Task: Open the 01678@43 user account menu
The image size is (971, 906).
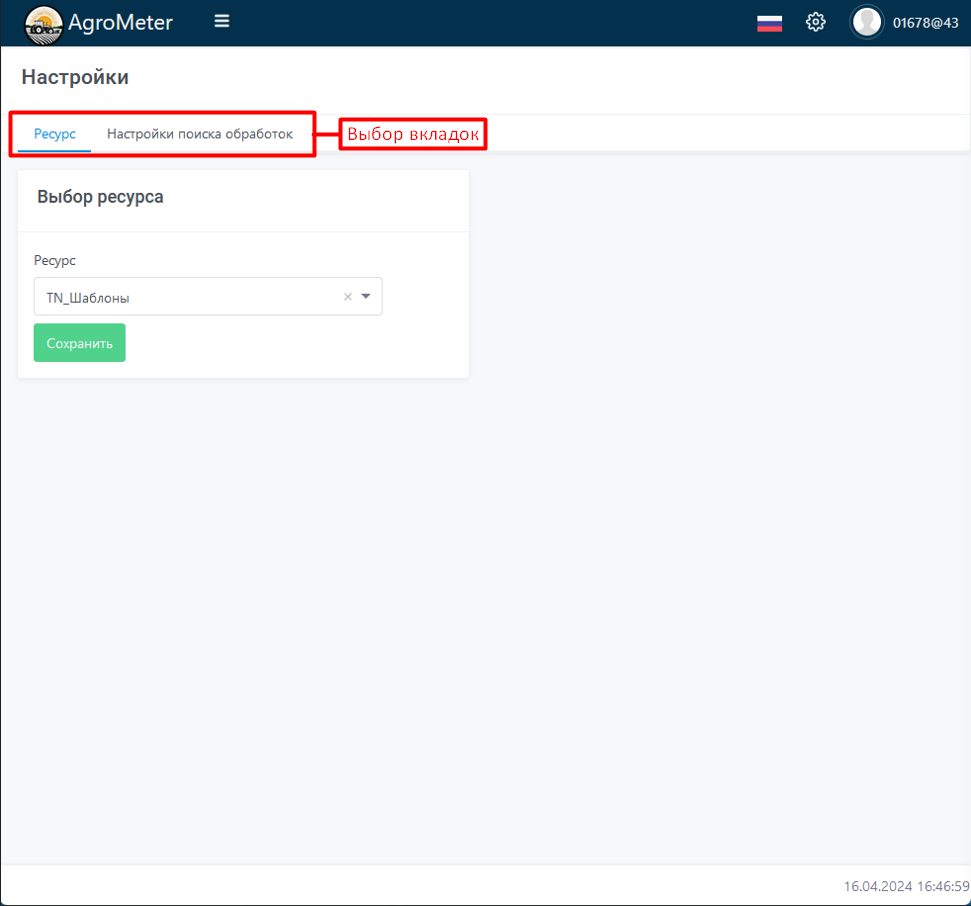Action: point(926,23)
